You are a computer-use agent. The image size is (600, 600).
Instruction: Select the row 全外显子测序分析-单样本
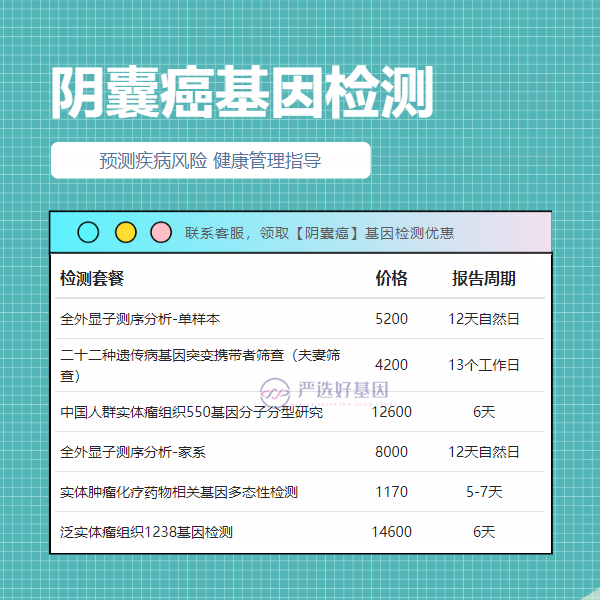tap(300, 319)
